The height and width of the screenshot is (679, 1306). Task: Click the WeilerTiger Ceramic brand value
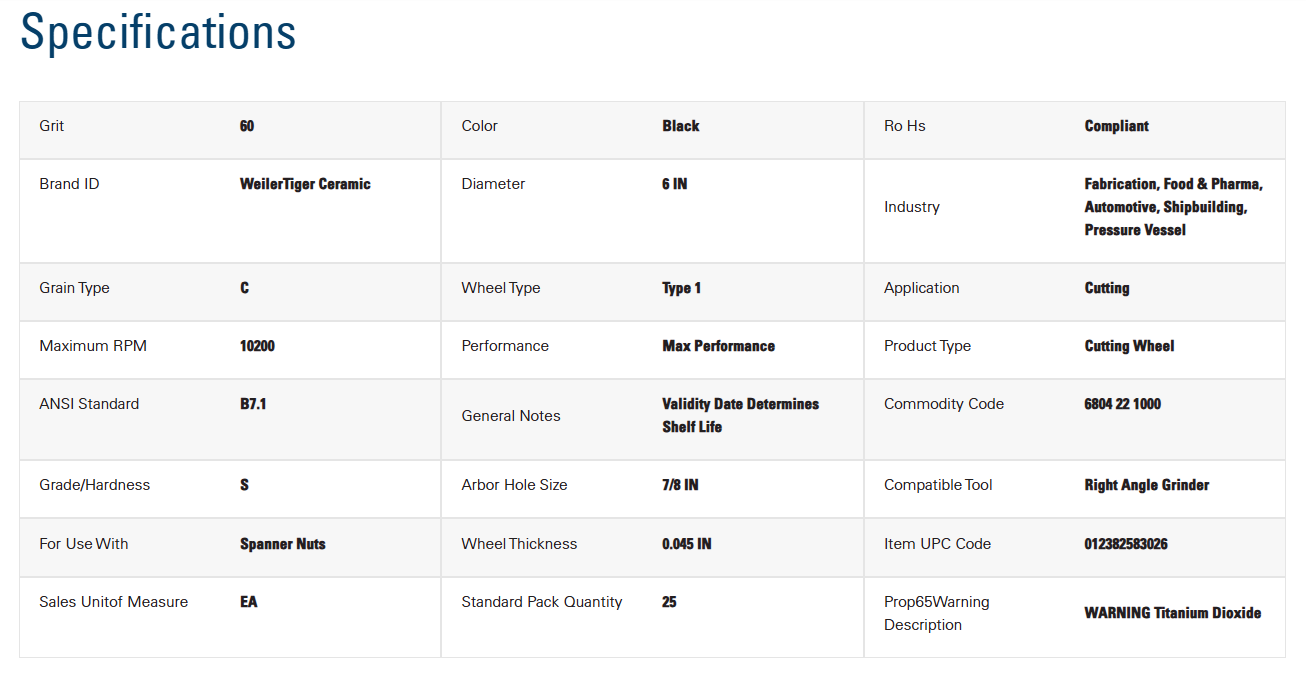pos(305,184)
